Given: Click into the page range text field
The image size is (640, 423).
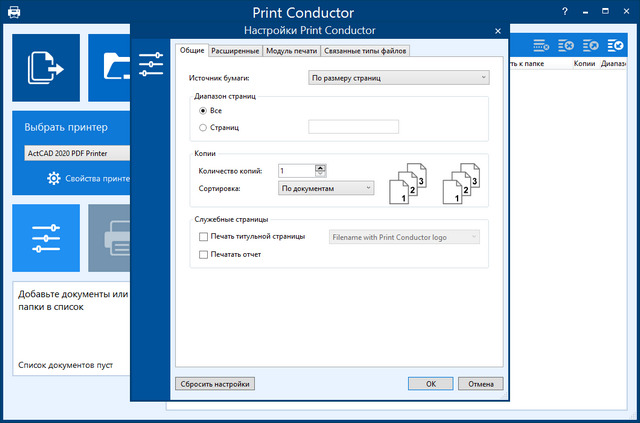Looking at the screenshot, I should [353, 127].
